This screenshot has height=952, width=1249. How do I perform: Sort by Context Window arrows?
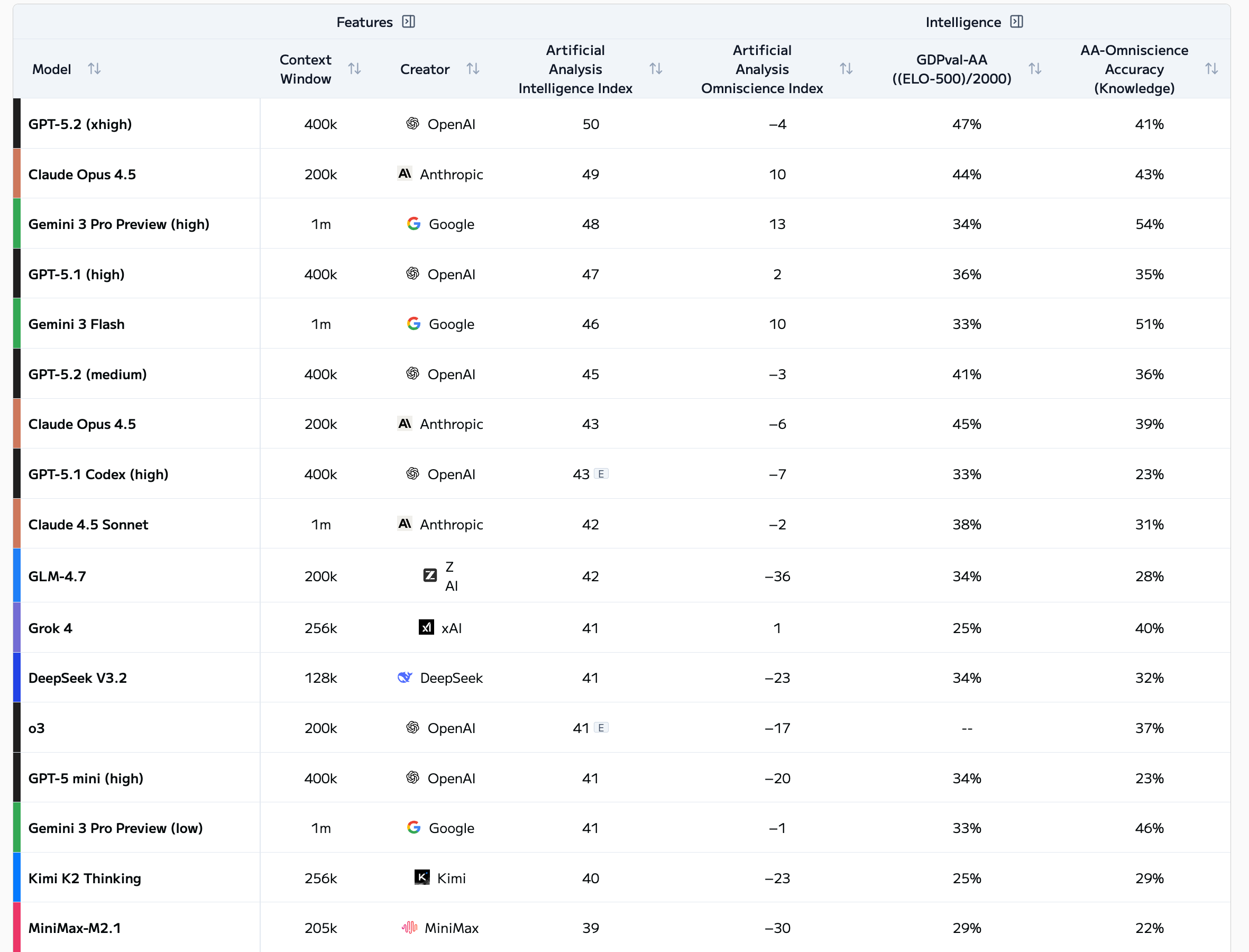(x=355, y=69)
